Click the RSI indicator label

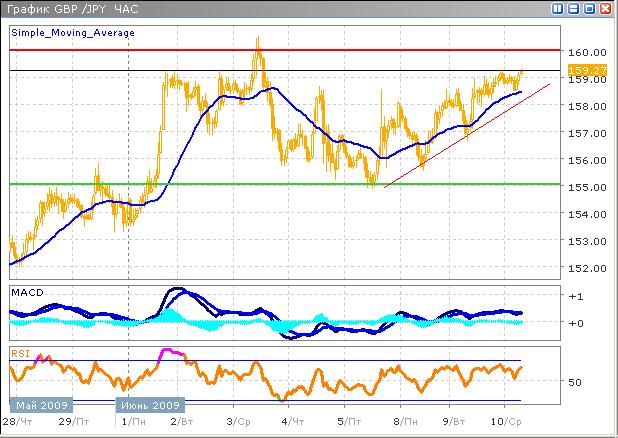pos(20,354)
